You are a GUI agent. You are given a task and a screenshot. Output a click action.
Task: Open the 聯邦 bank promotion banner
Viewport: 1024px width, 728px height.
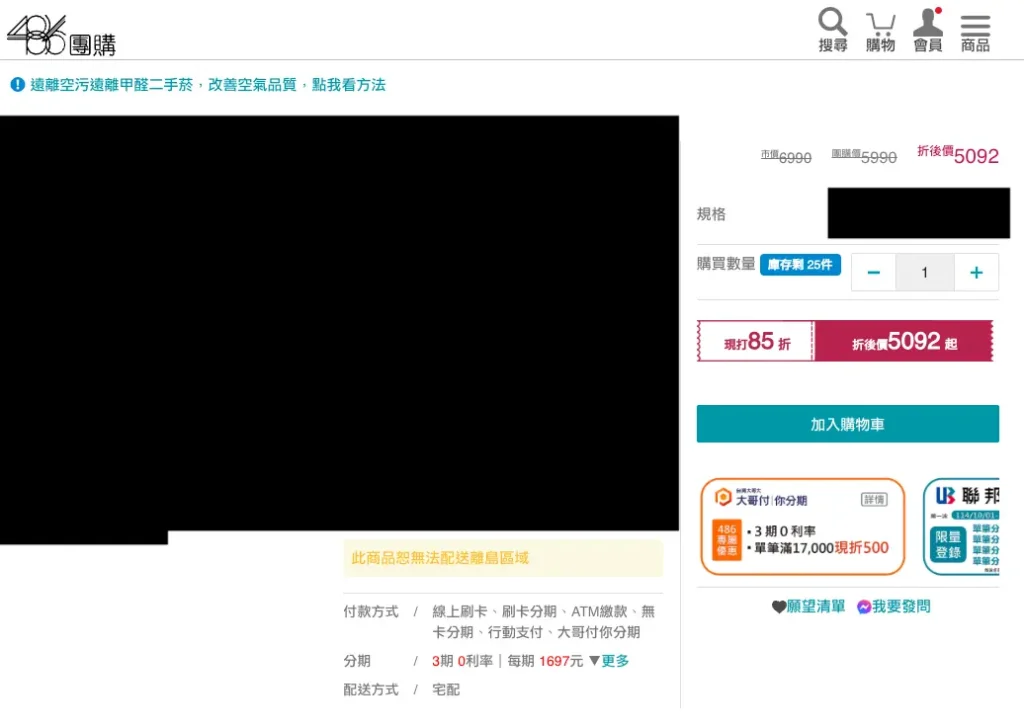pyautogui.click(x=961, y=526)
